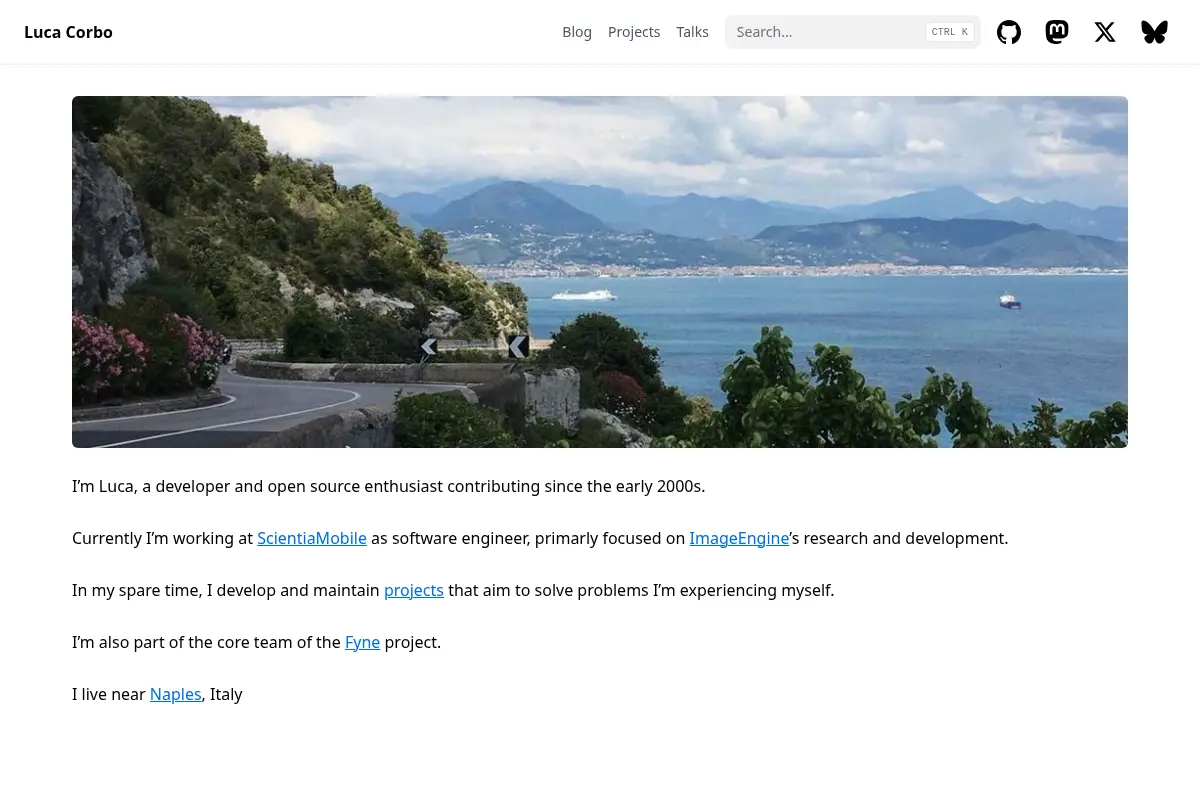Open the GitHub profile icon
The height and width of the screenshot is (800, 1200).
click(x=1009, y=32)
